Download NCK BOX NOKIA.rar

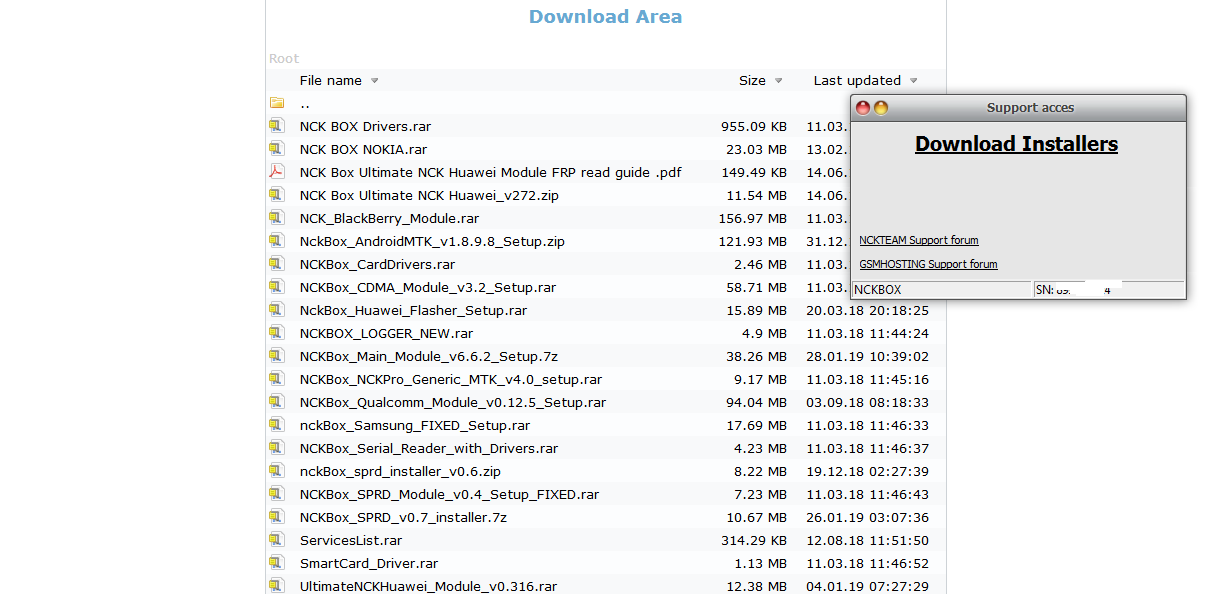pos(363,150)
